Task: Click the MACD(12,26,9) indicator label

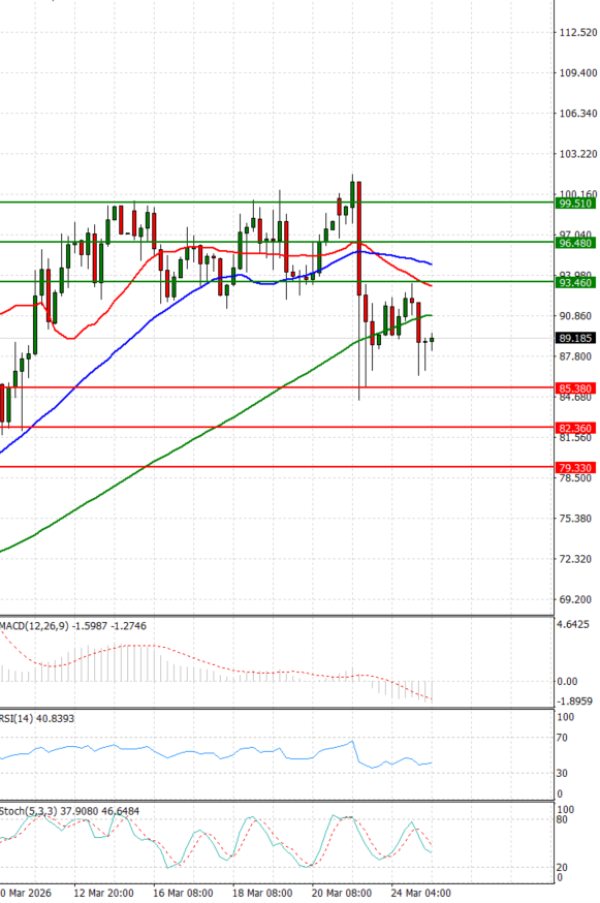Action: click(x=32, y=626)
